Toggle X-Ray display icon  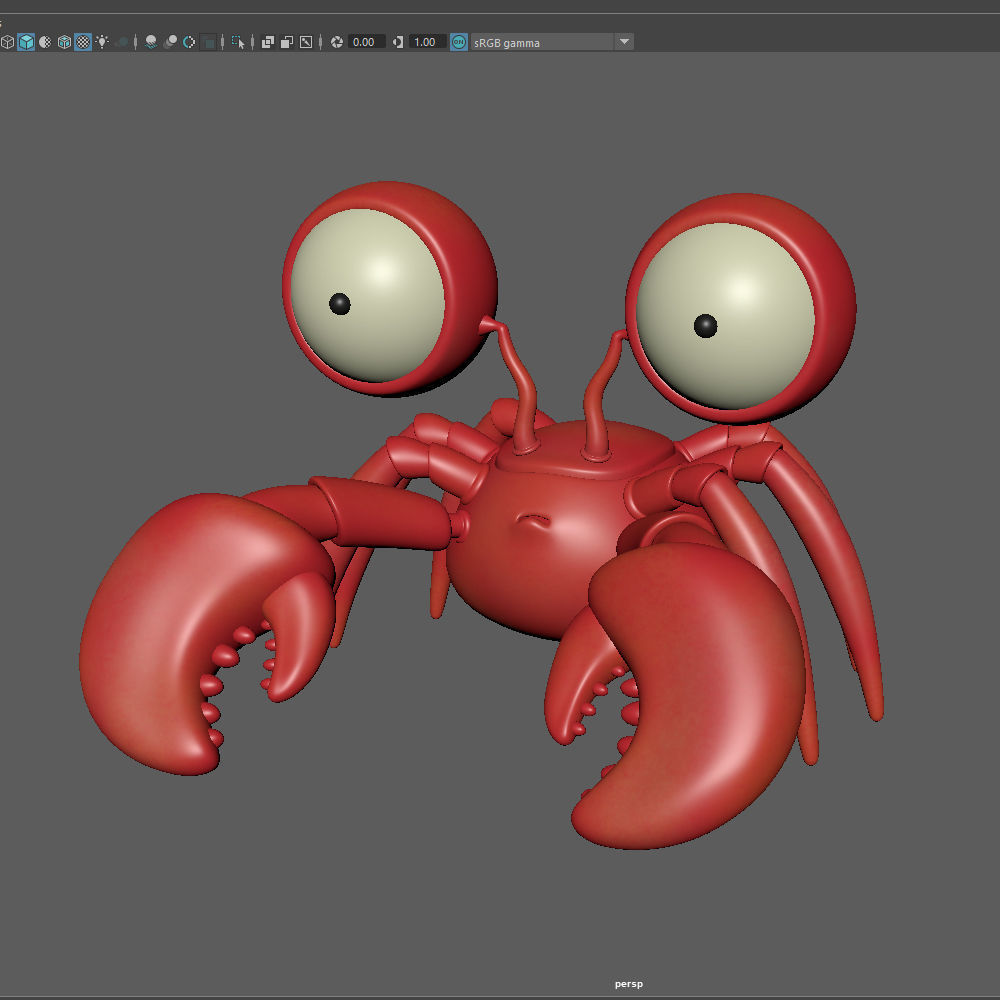268,42
